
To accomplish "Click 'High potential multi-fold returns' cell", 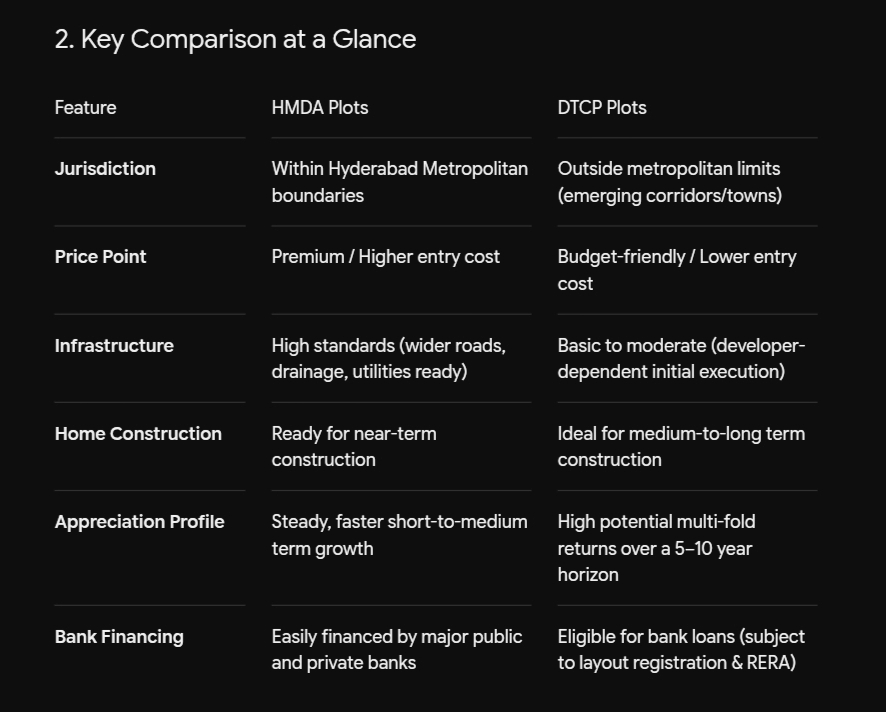I will (x=657, y=548).
